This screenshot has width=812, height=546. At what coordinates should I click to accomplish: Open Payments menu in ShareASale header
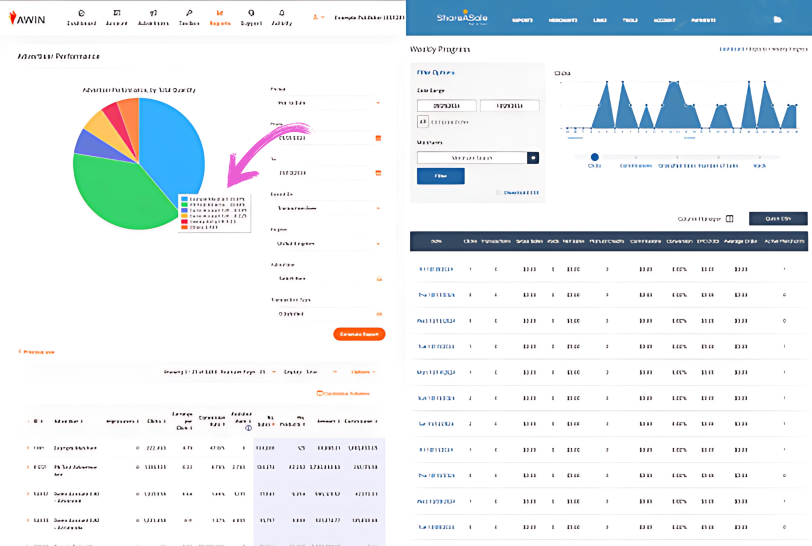click(703, 20)
